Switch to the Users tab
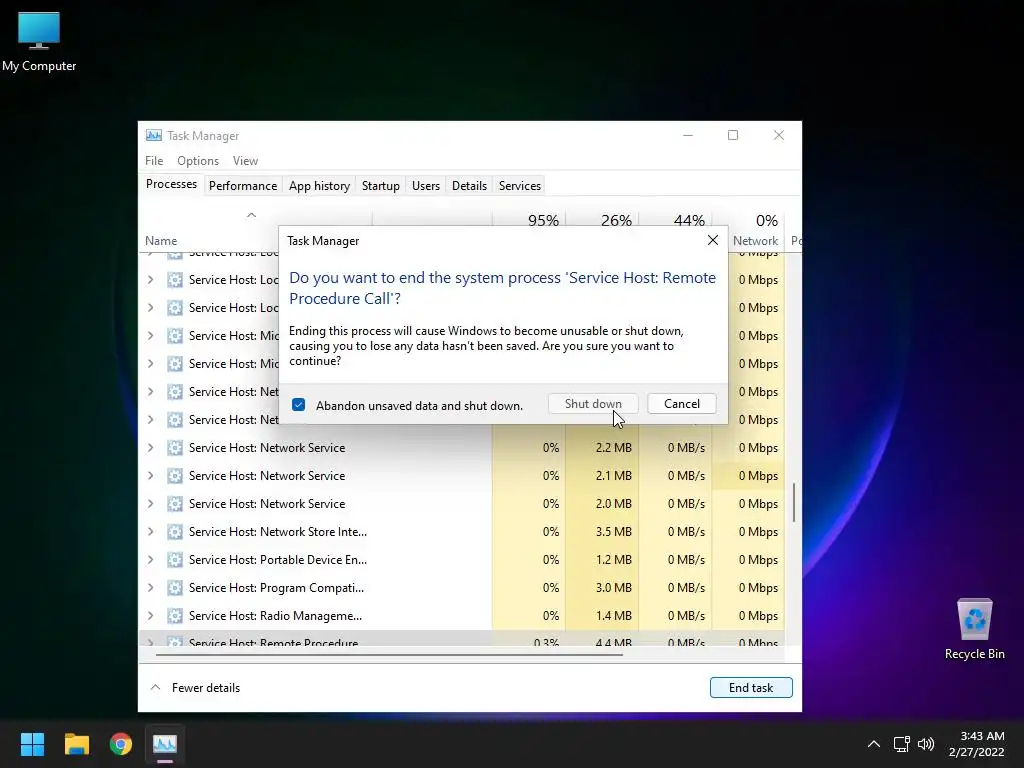This screenshot has height=768, width=1024. pyautogui.click(x=426, y=185)
